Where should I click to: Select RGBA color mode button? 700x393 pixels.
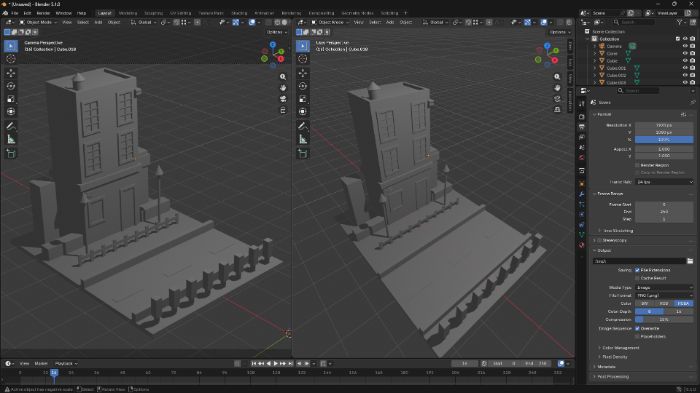(x=683, y=303)
